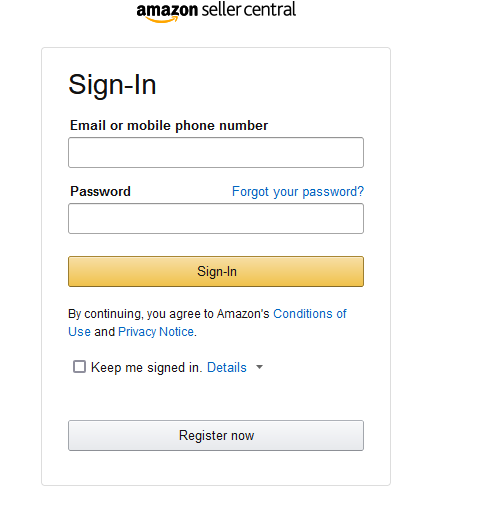Click the orange smile arrow under amazon
The width and height of the screenshot is (483, 506).
tap(162, 20)
